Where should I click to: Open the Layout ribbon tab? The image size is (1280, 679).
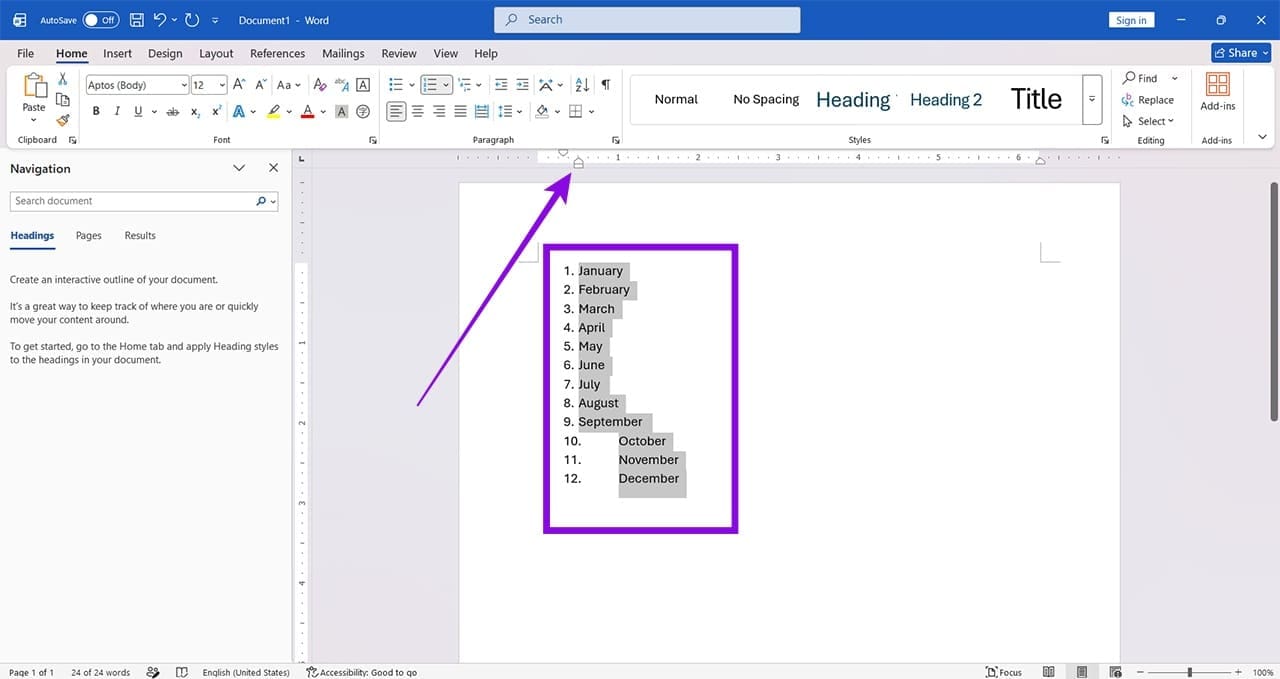pos(216,53)
